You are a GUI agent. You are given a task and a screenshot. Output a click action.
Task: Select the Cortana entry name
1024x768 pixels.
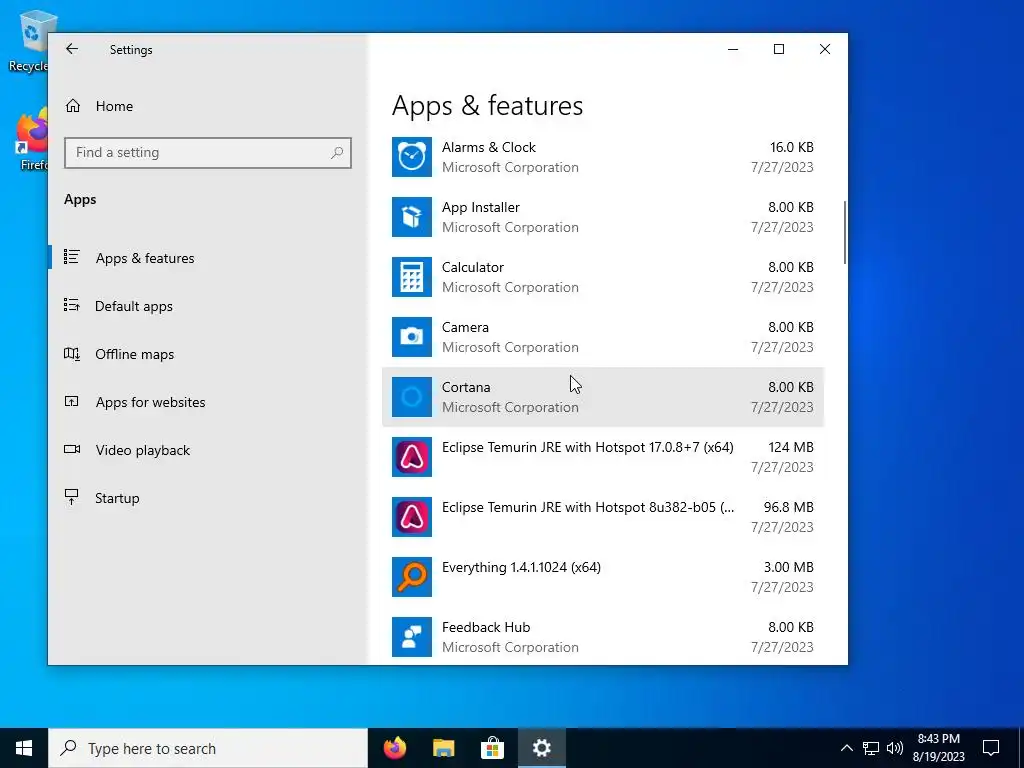(466, 387)
